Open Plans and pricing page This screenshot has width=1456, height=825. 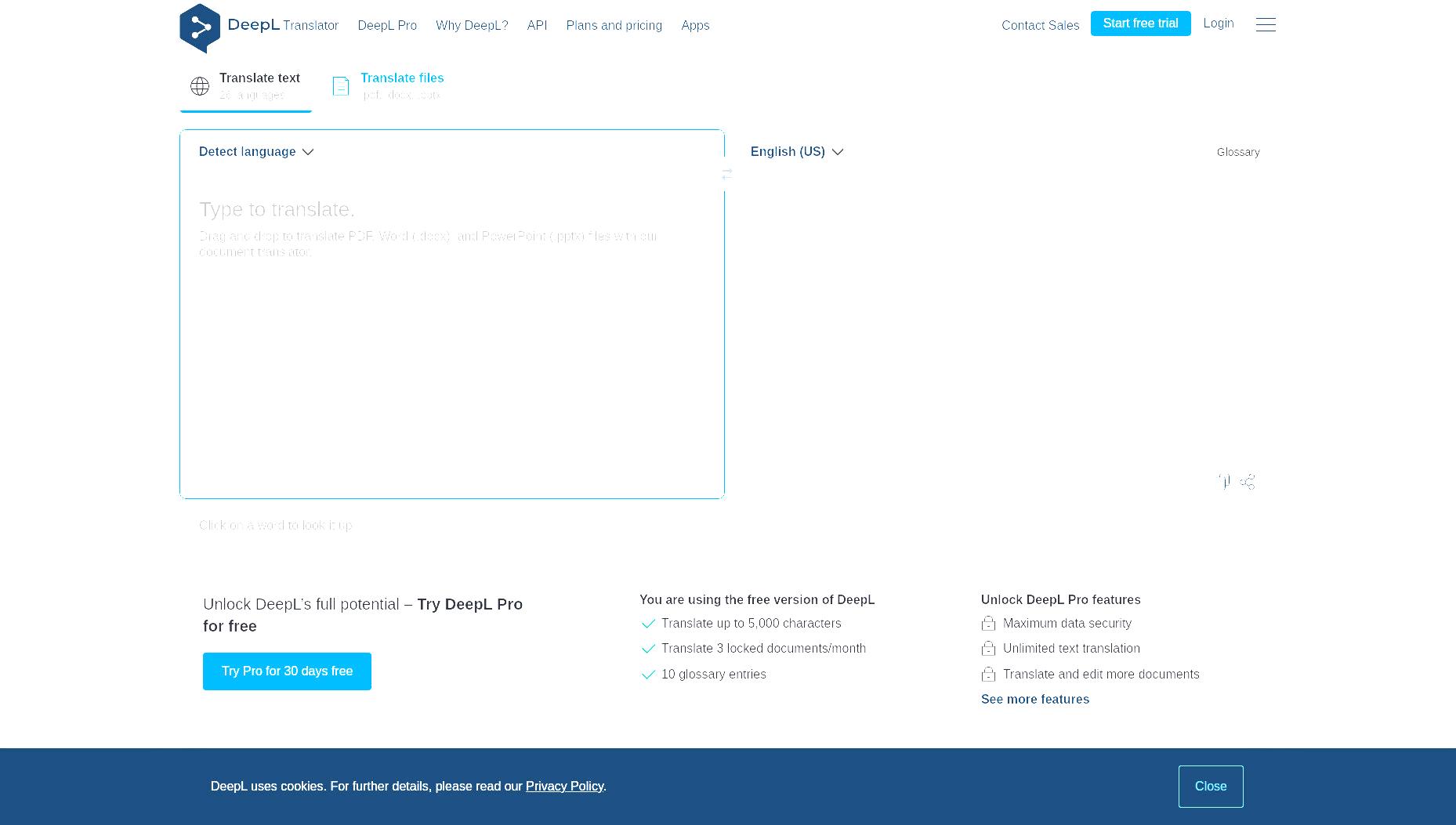(614, 26)
